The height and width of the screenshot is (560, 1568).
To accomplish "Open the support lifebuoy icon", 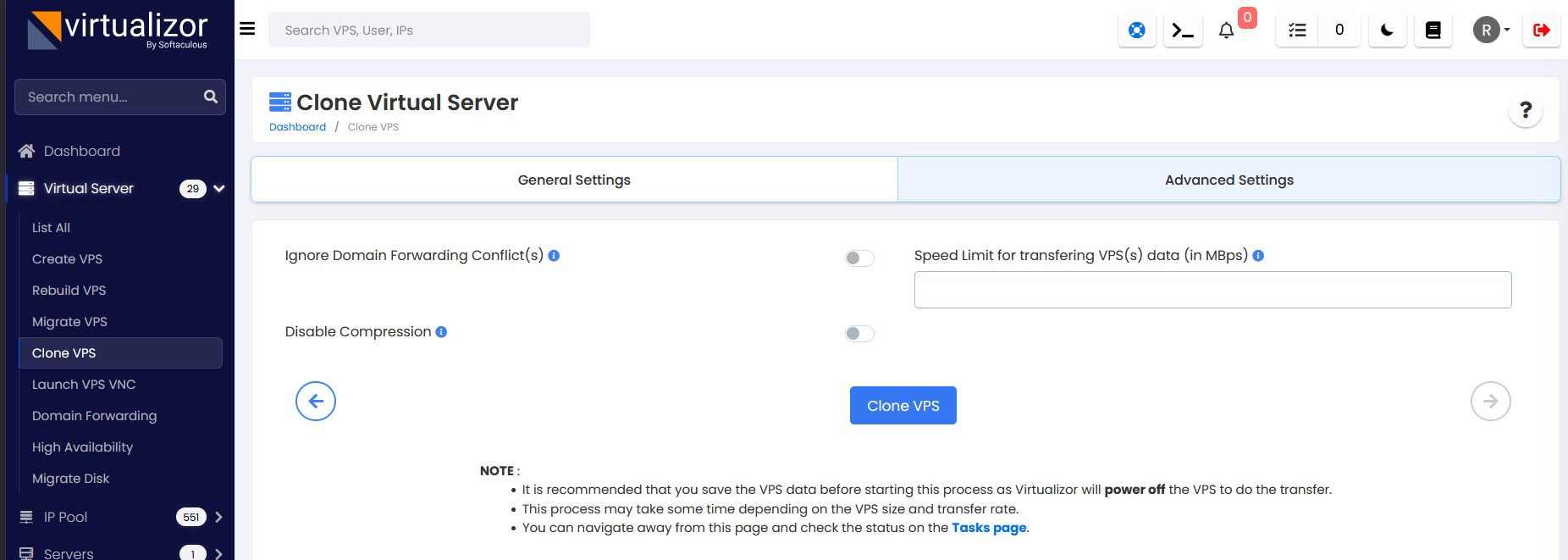I will [1136, 30].
